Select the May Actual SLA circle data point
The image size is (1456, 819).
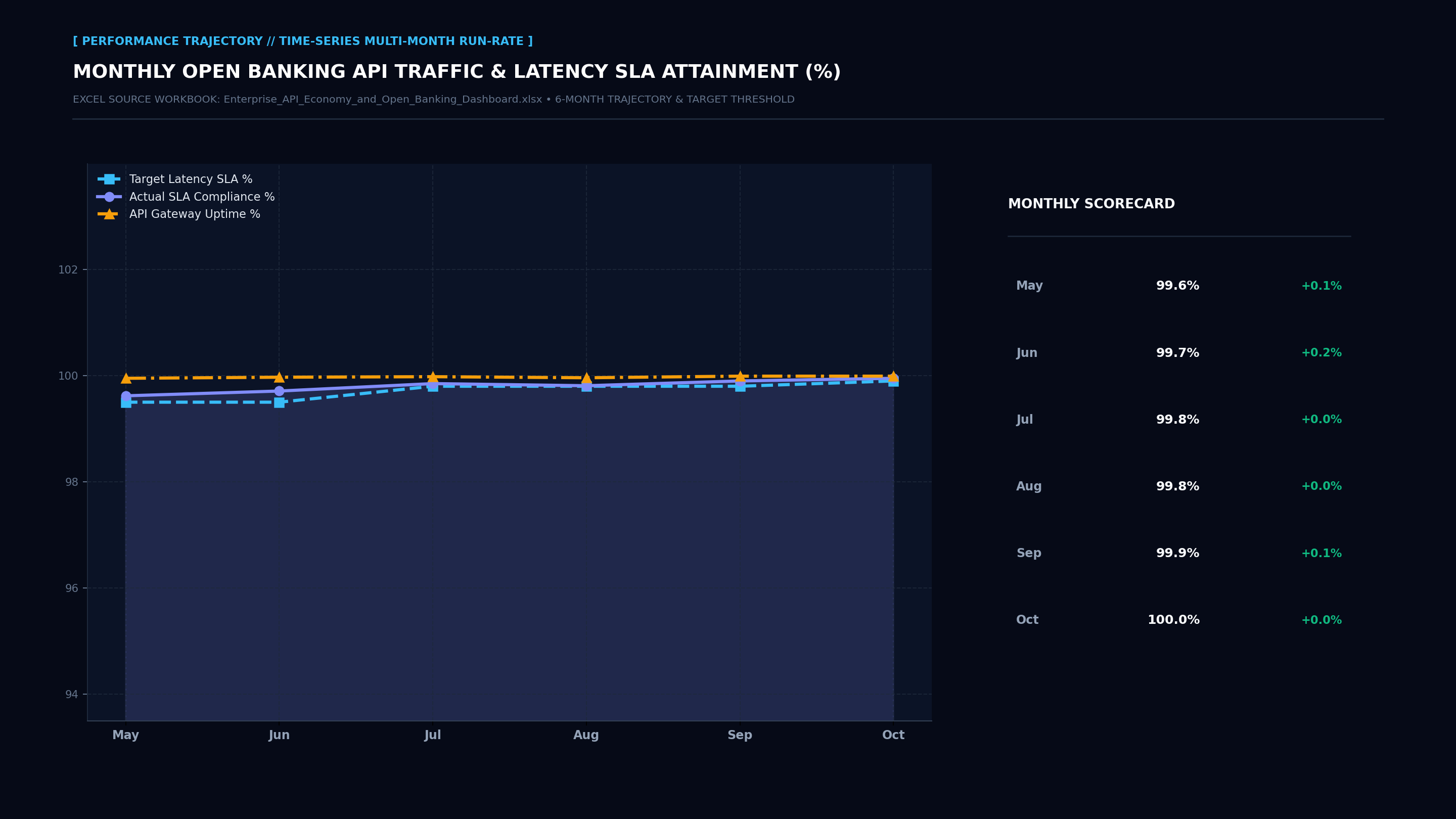click(x=125, y=396)
